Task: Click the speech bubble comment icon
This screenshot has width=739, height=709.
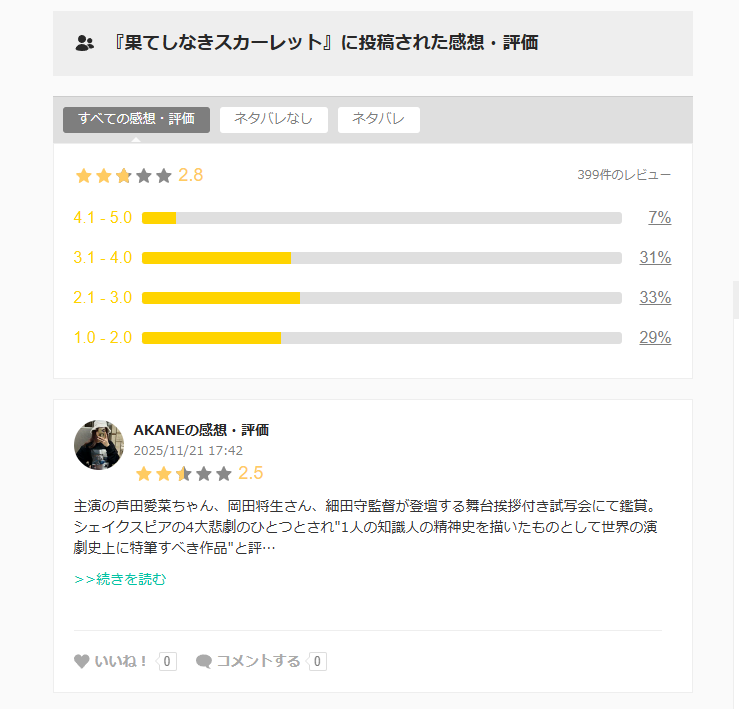Action: [x=204, y=661]
